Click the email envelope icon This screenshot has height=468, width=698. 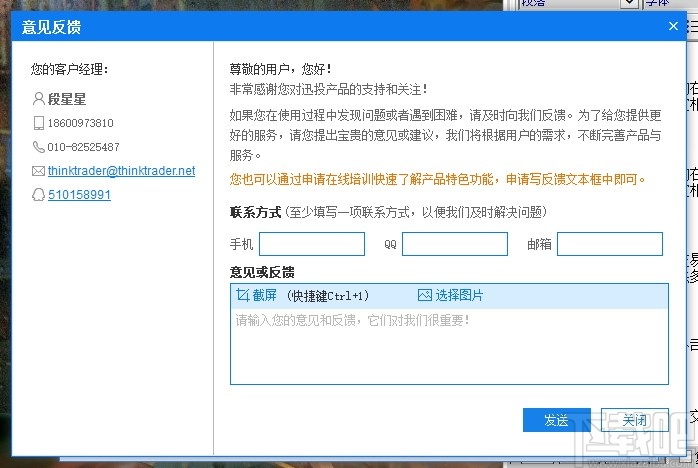[x=39, y=171]
